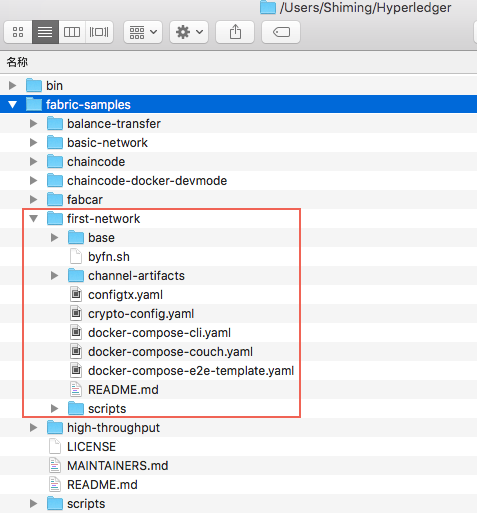Select the bin folder icon

click(x=34, y=85)
